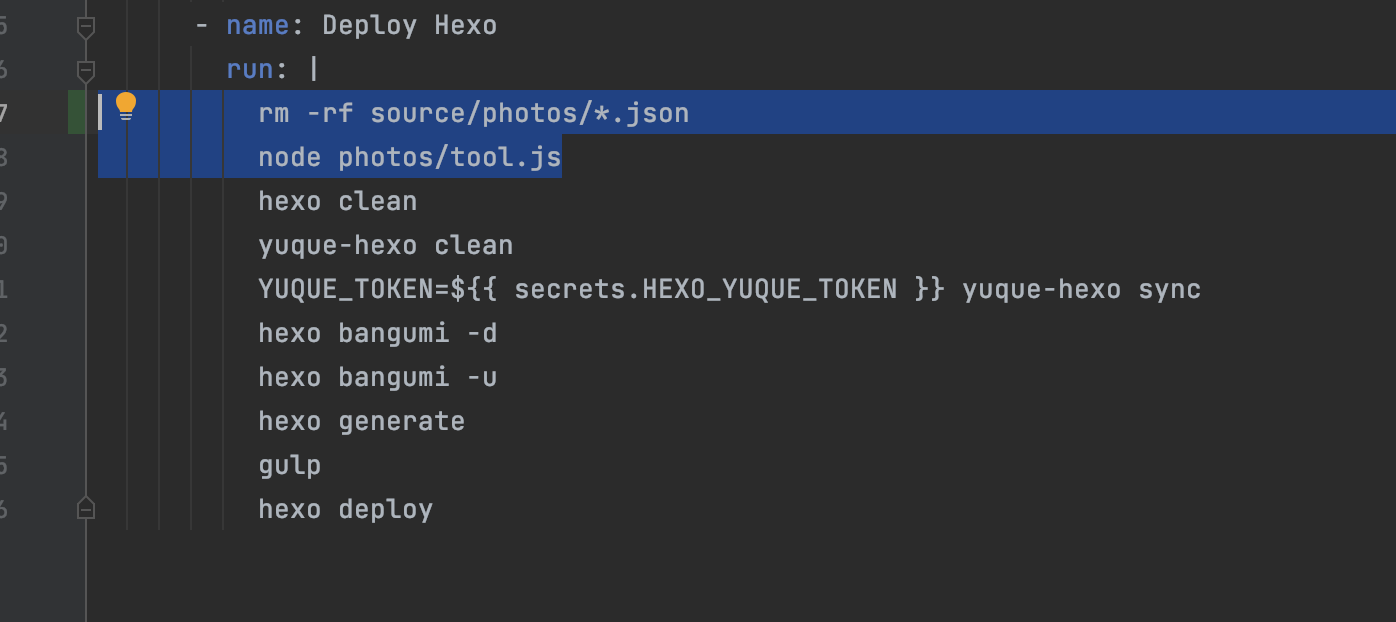This screenshot has height=622, width=1396.
Task: Click the 'yuque-hexo sync' text
Action: [1081, 289]
